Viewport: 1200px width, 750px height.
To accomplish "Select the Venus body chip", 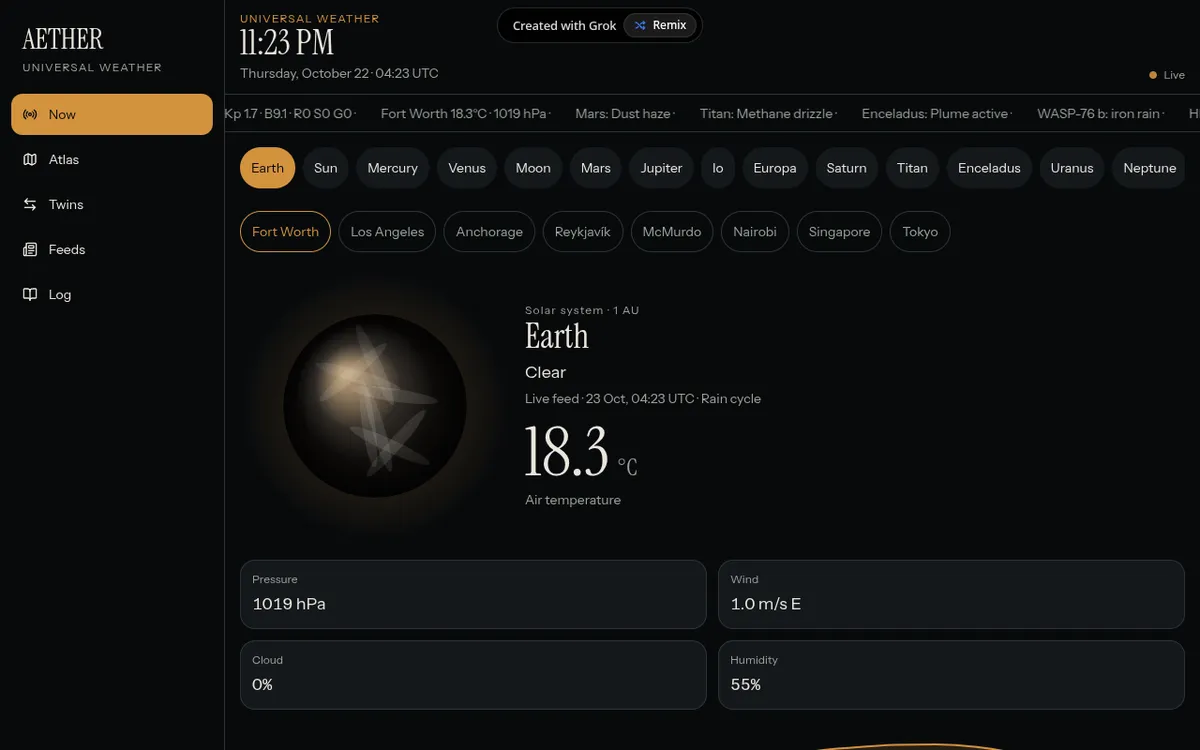I will pyautogui.click(x=467, y=168).
